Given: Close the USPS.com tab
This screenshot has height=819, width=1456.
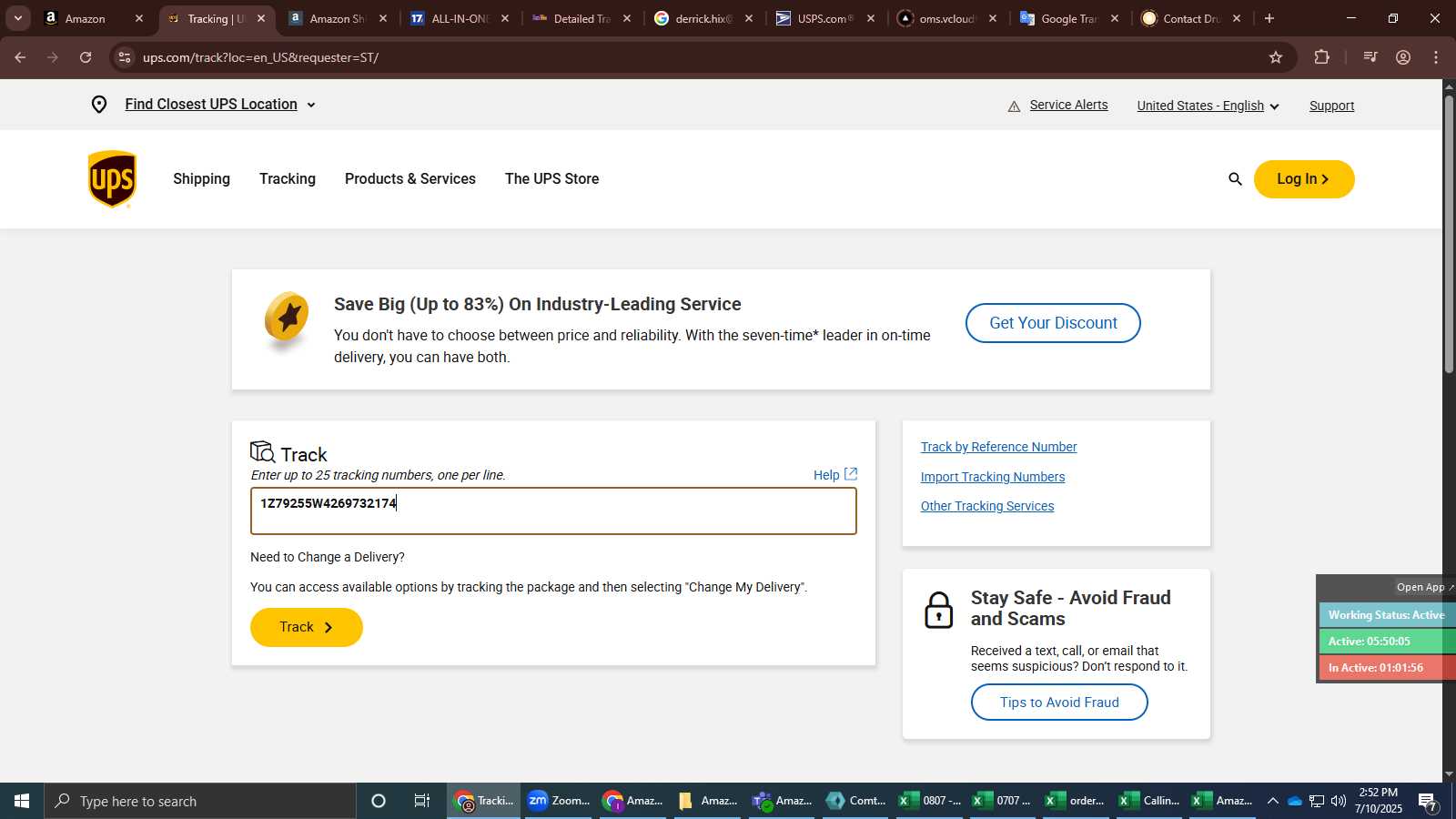Looking at the screenshot, I should point(871,18).
